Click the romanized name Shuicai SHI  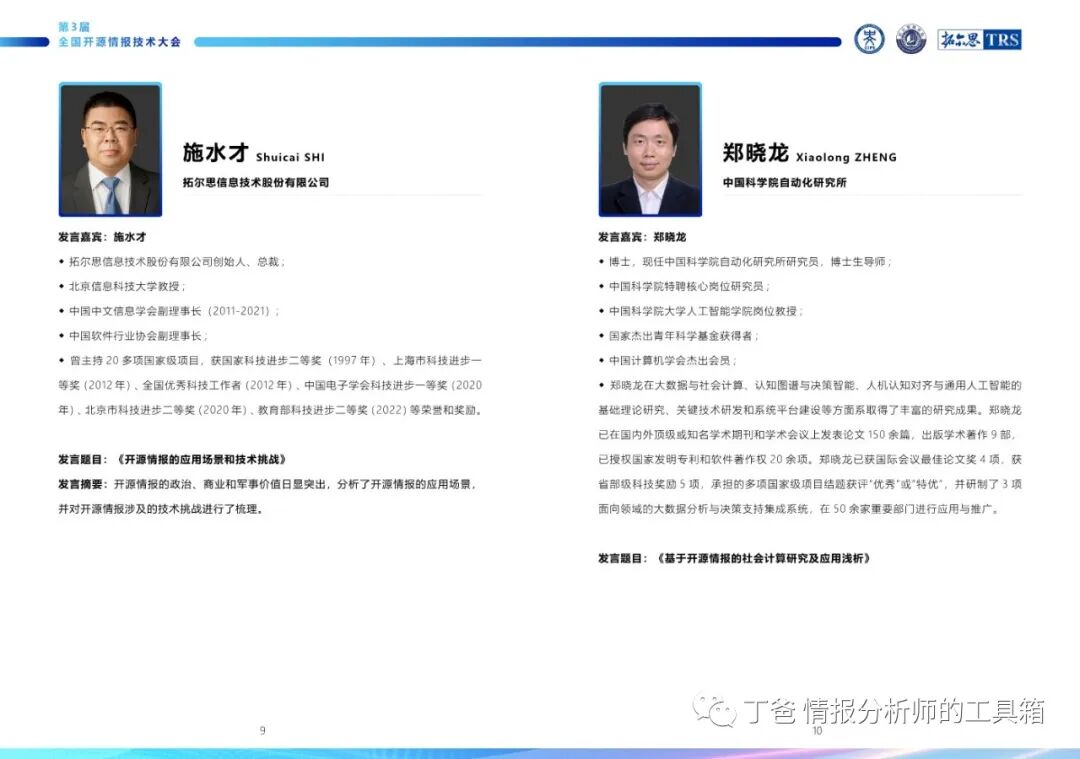click(290, 157)
